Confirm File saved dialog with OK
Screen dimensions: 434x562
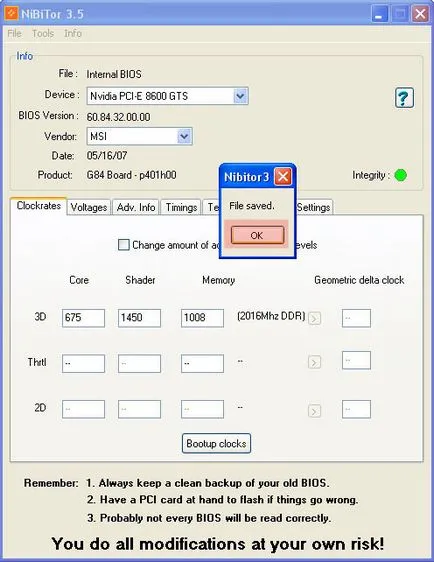click(x=257, y=235)
